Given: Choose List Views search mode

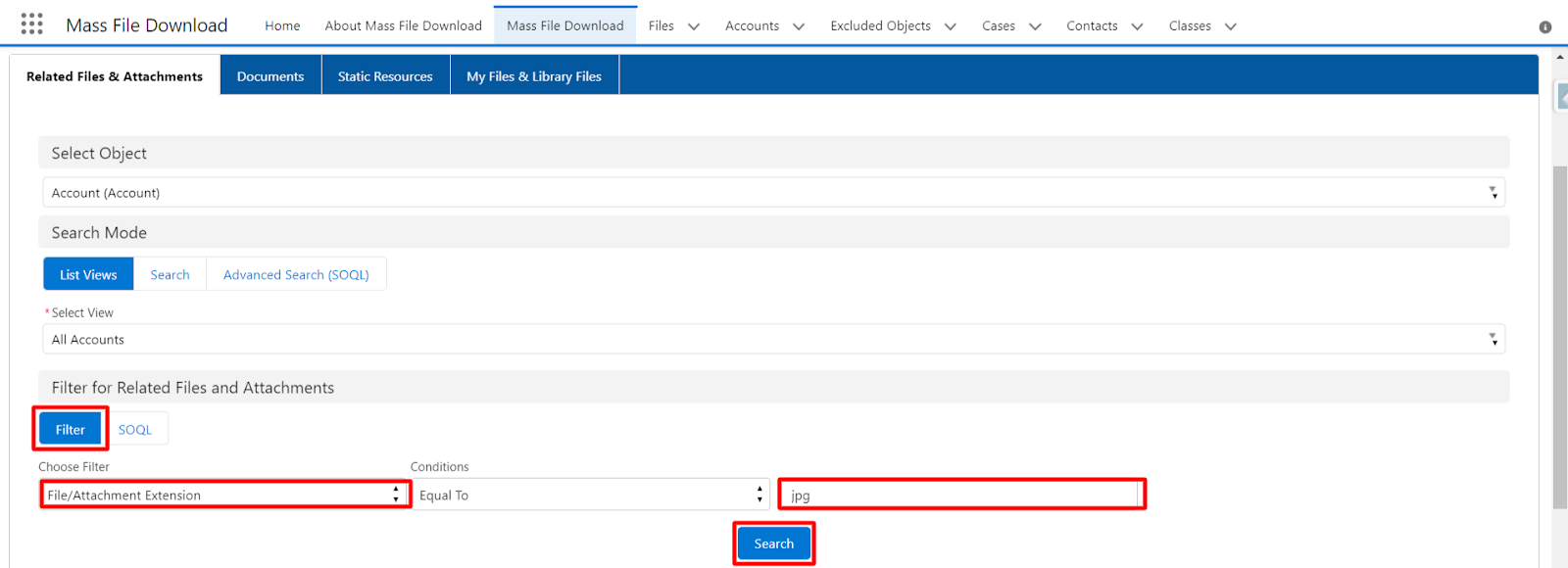Looking at the screenshot, I should tap(88, 274).
